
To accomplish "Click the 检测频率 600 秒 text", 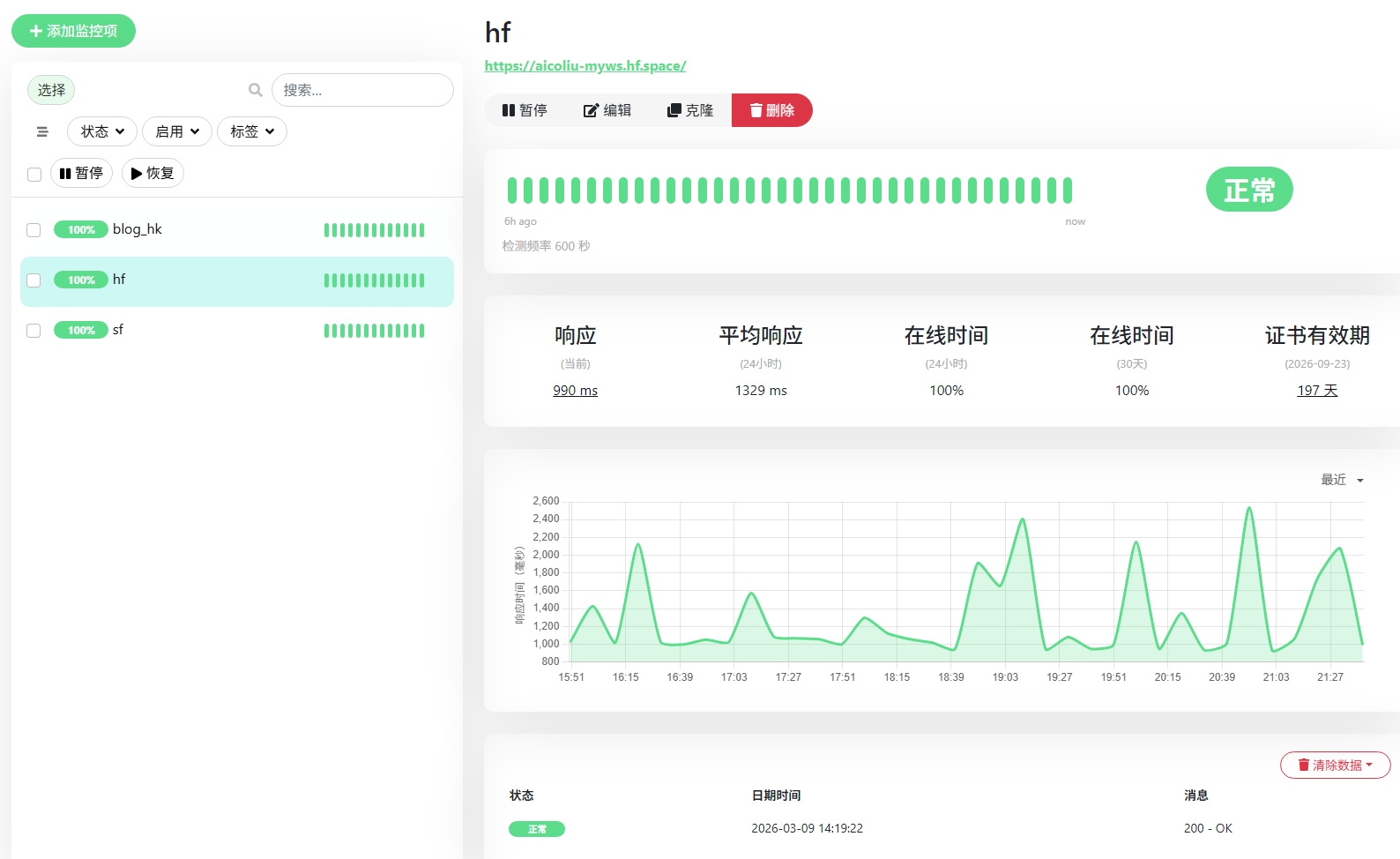I will (546, 246).
